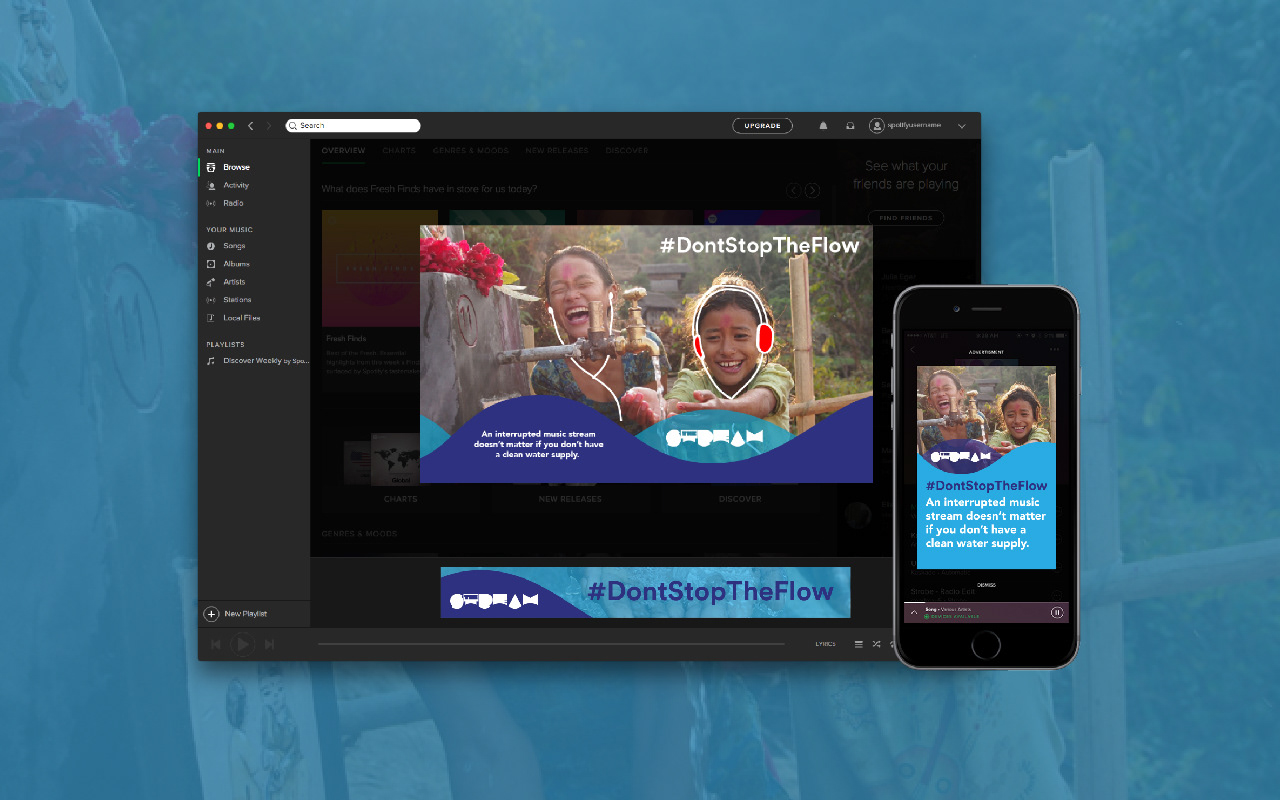Skip to the previous track
Viewport: 1280px width, 800px height.
pyautogui.click(x=215, y=645)
